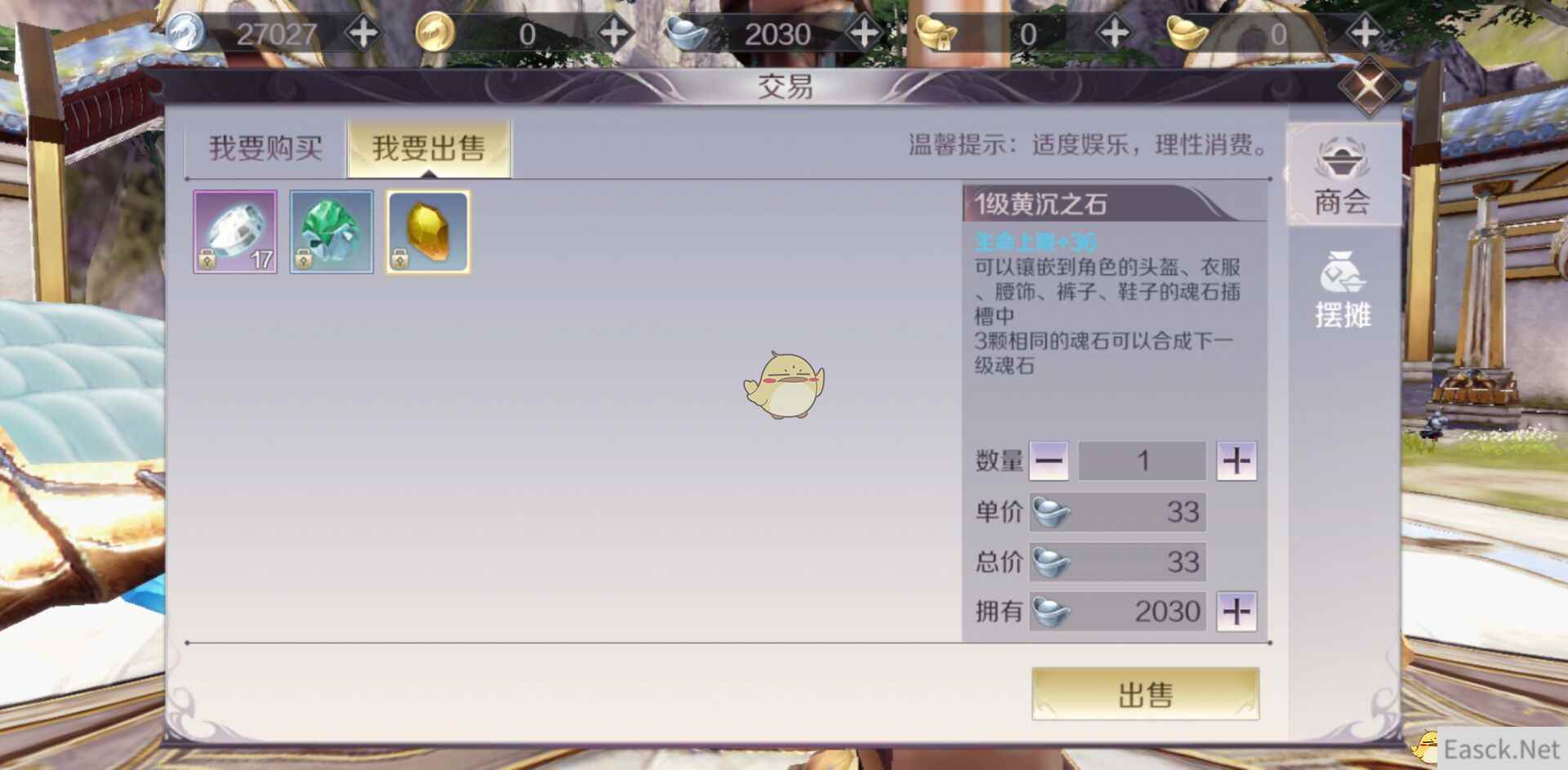Add silver via plus next to owned 2030
The height and width of the screenshot is (770, 1568).
point(1236,611)
